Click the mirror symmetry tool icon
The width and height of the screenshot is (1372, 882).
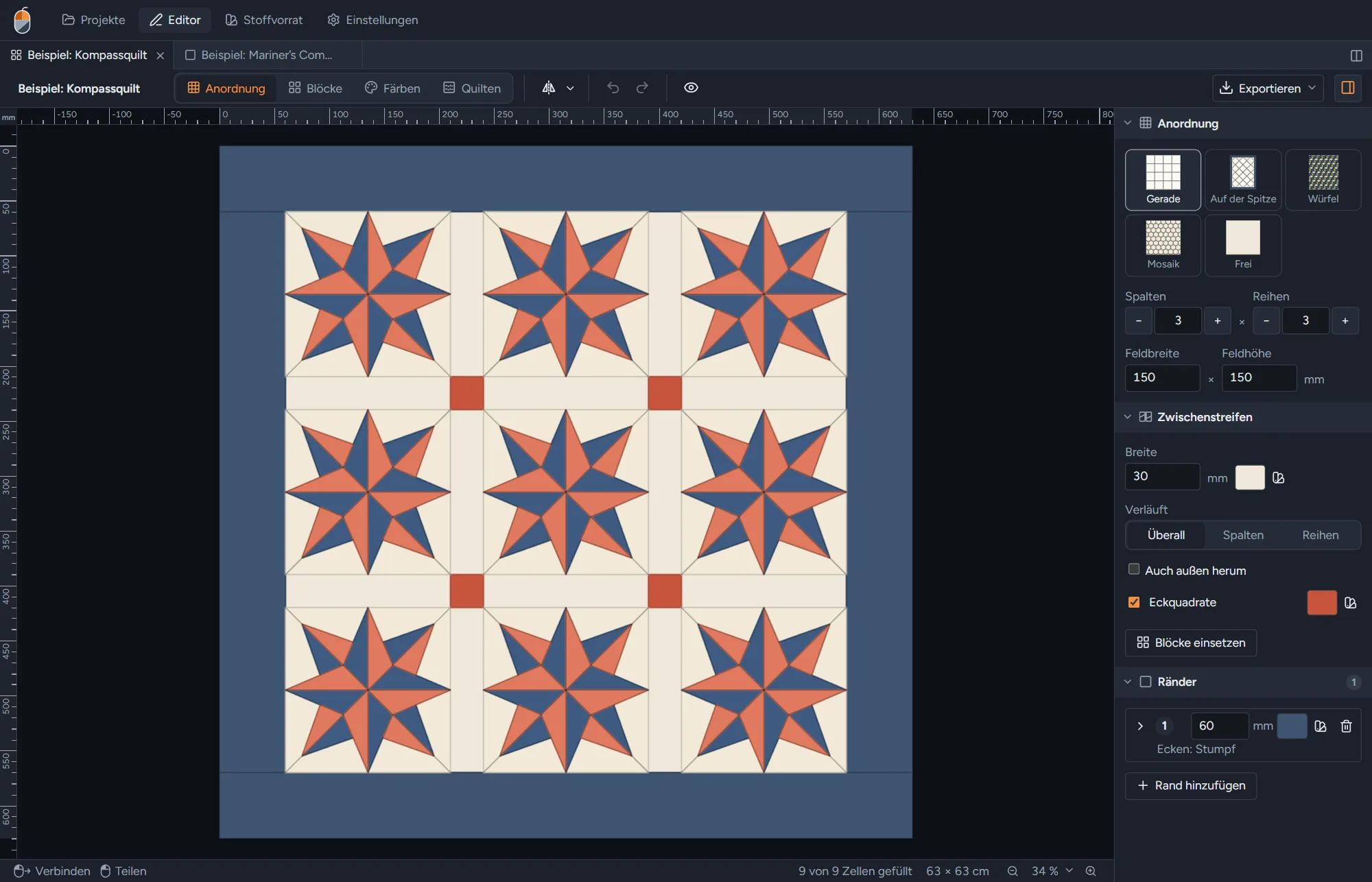(549, 88)
